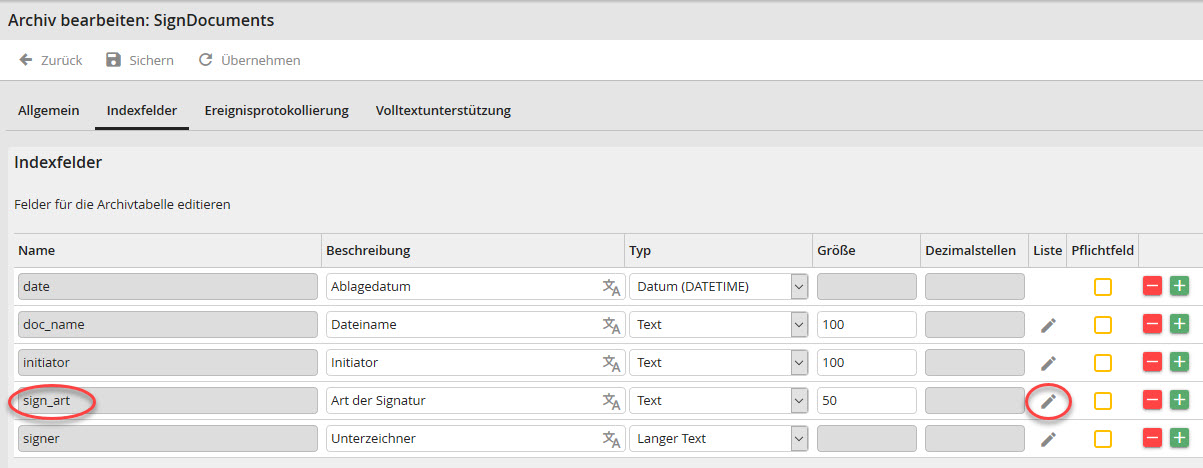The image size is (1203, 468).
Task: Focus the Größe field containing 50
Action: [x=867, y=401]
